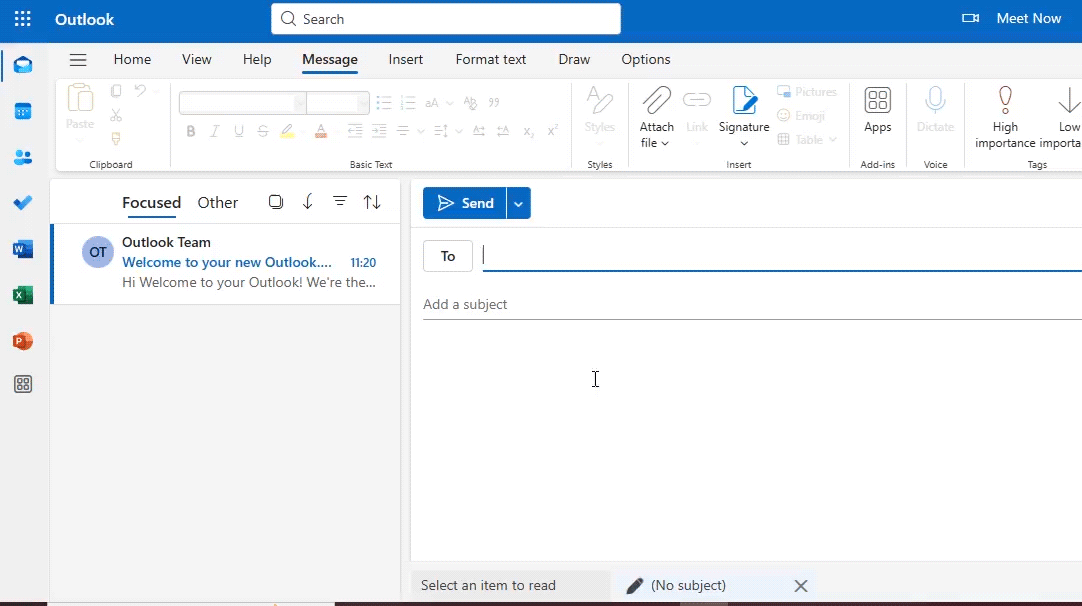
Task: Toggle bulleted list formatting
Action: (x=384, y=102)
